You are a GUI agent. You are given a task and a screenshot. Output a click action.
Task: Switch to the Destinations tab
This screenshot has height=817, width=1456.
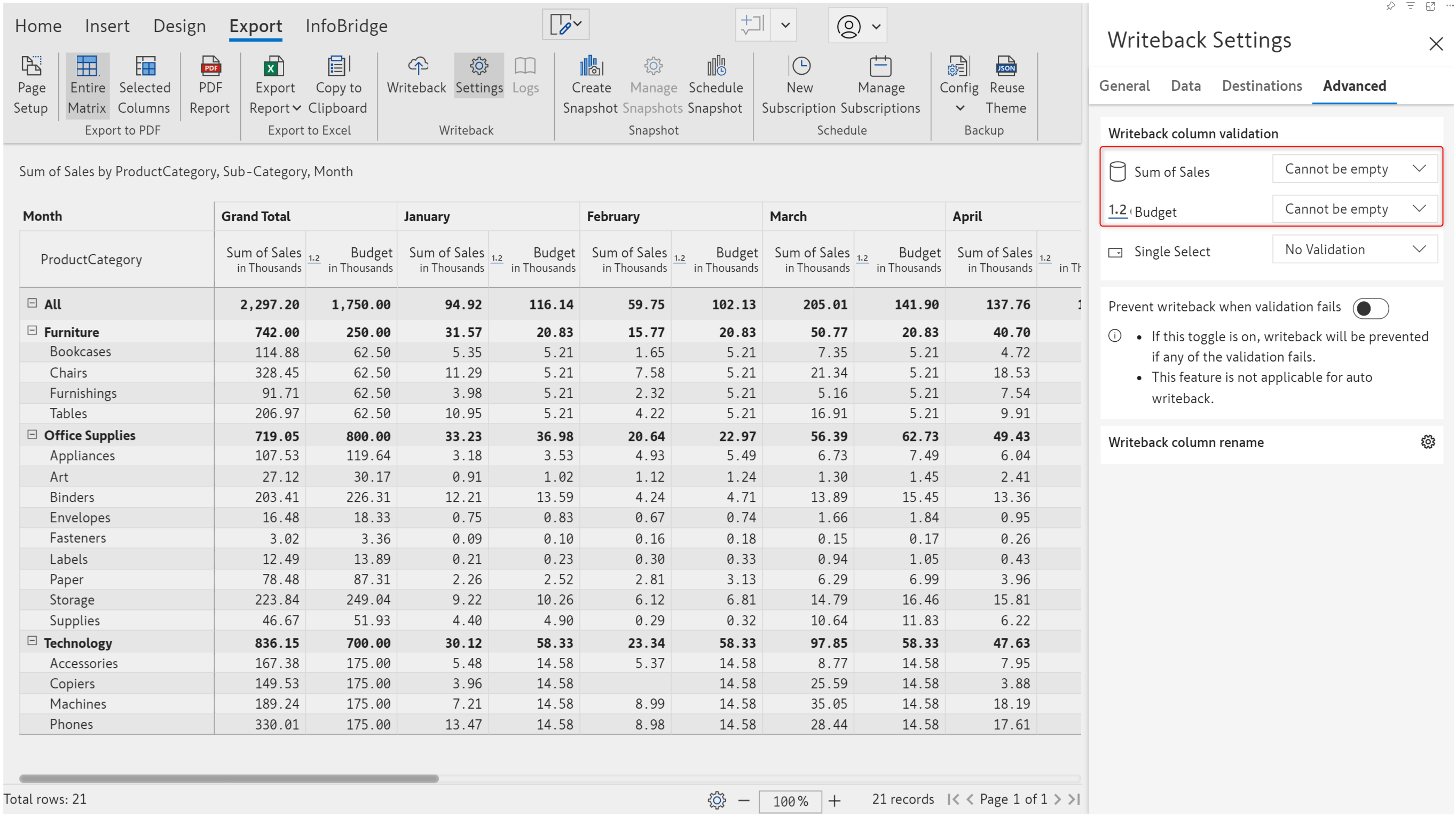(1262, 86)
